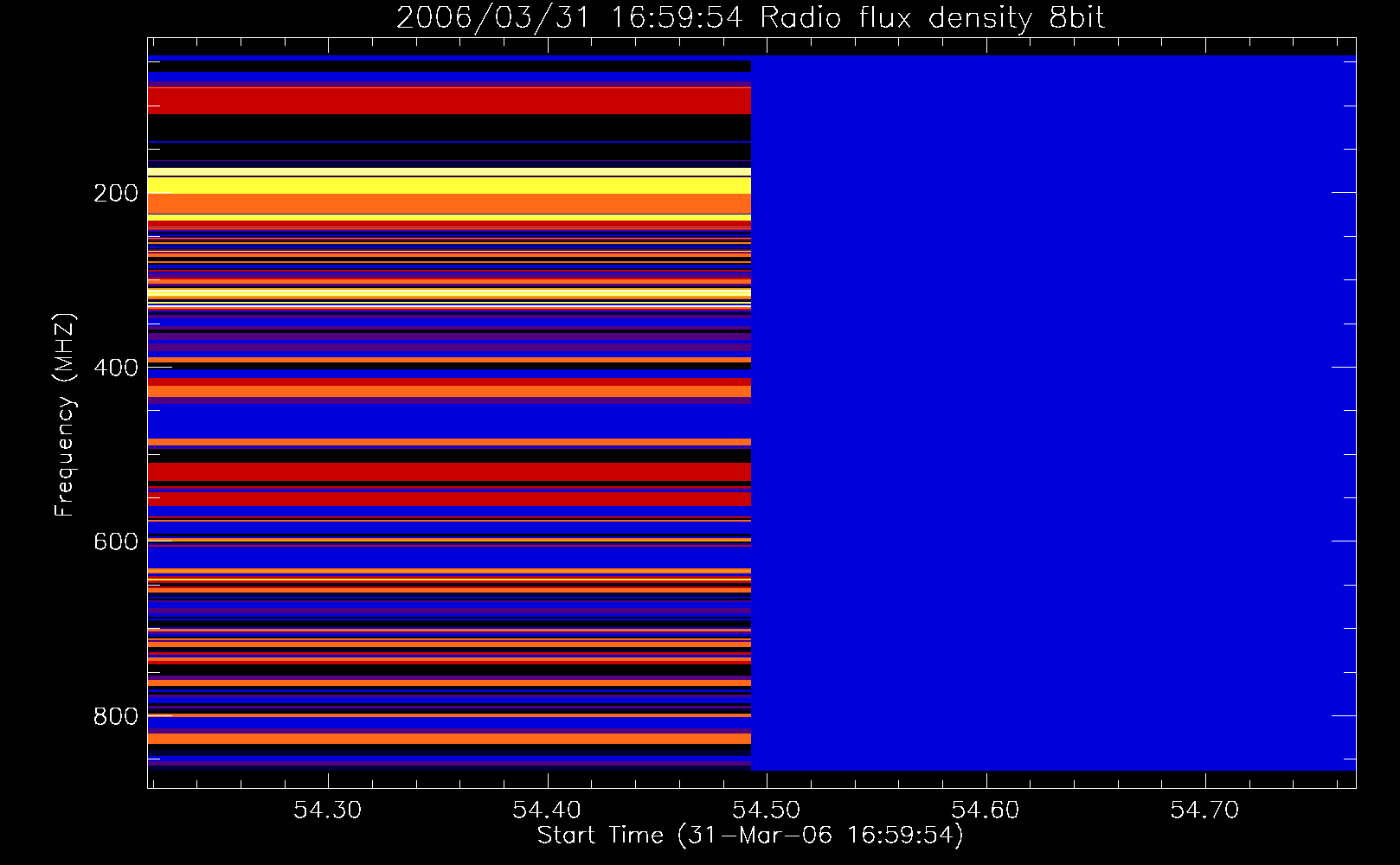Click the 800 frequency tick label
Viewport: 1400px width, 865px height.
[116, 716]
